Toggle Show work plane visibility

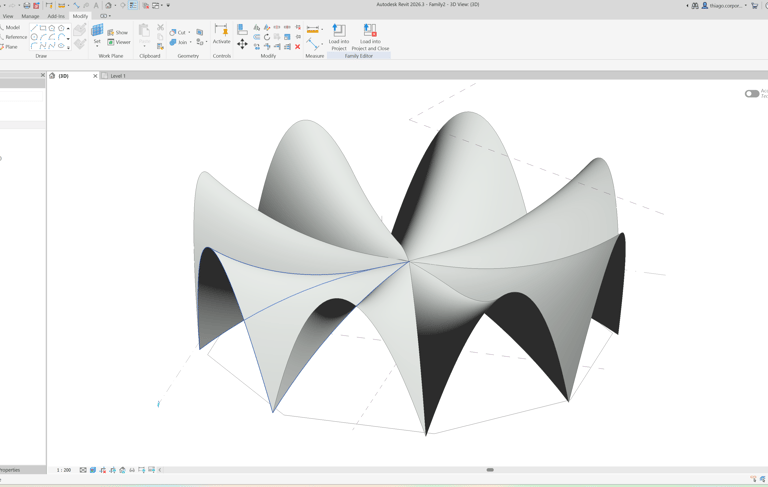click(x=118, y=32)
